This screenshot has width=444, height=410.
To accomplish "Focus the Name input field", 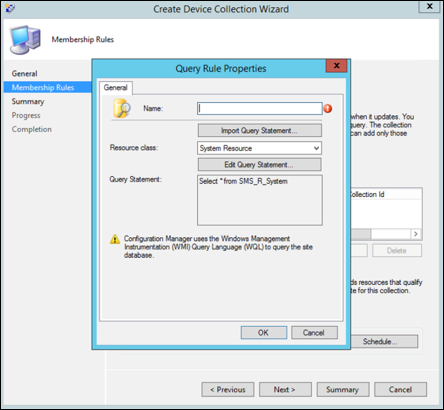I will [x=260, y=109].
